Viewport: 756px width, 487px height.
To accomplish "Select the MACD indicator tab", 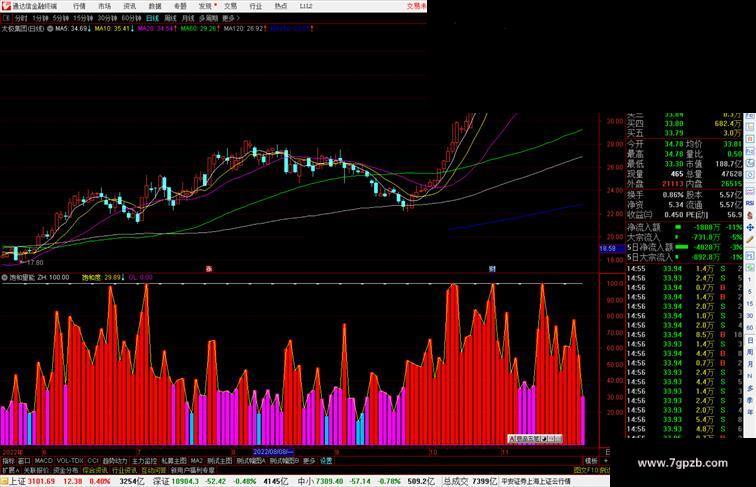I will tap(43, 461).
